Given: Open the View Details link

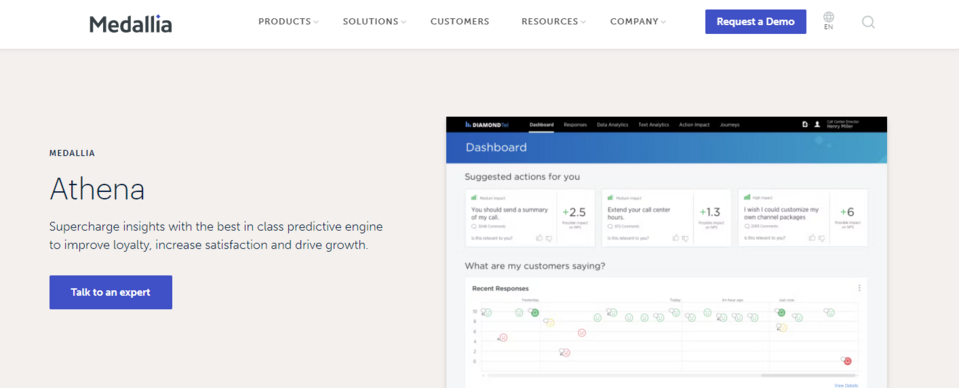Looking at the screenshot, I should (x=846, y=386).
